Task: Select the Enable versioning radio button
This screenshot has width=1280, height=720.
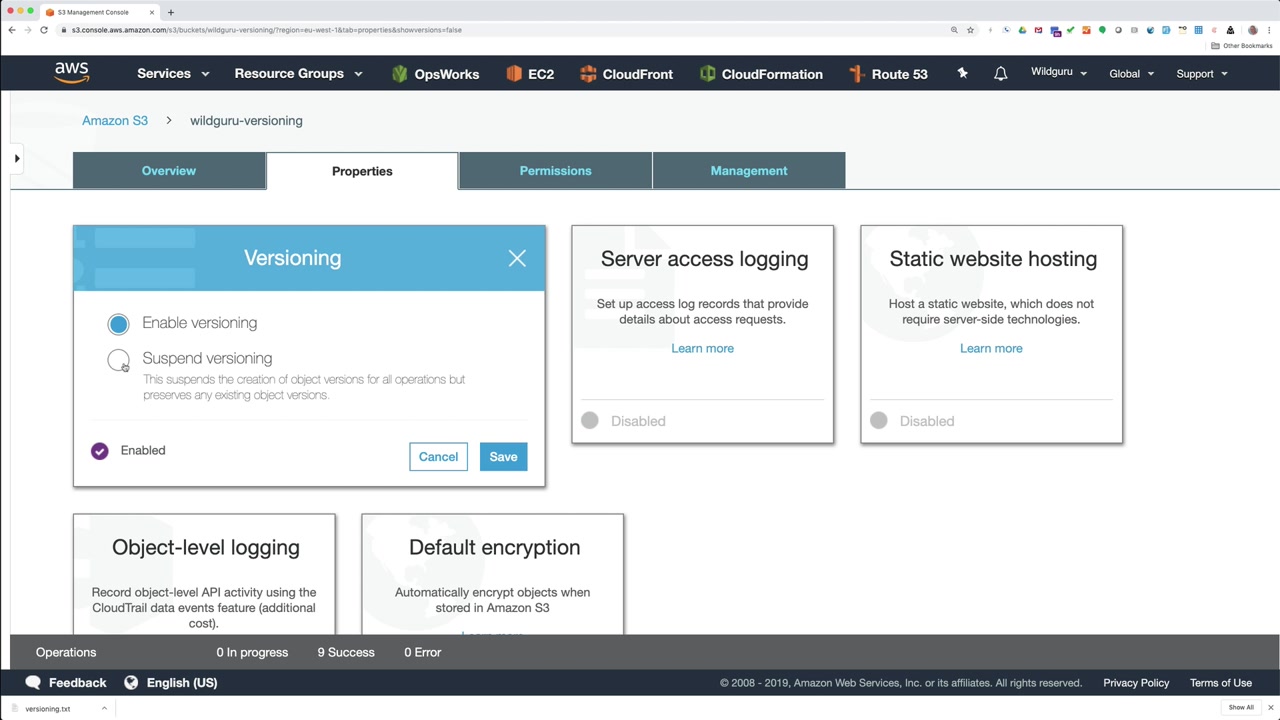Action: (118, 324)
